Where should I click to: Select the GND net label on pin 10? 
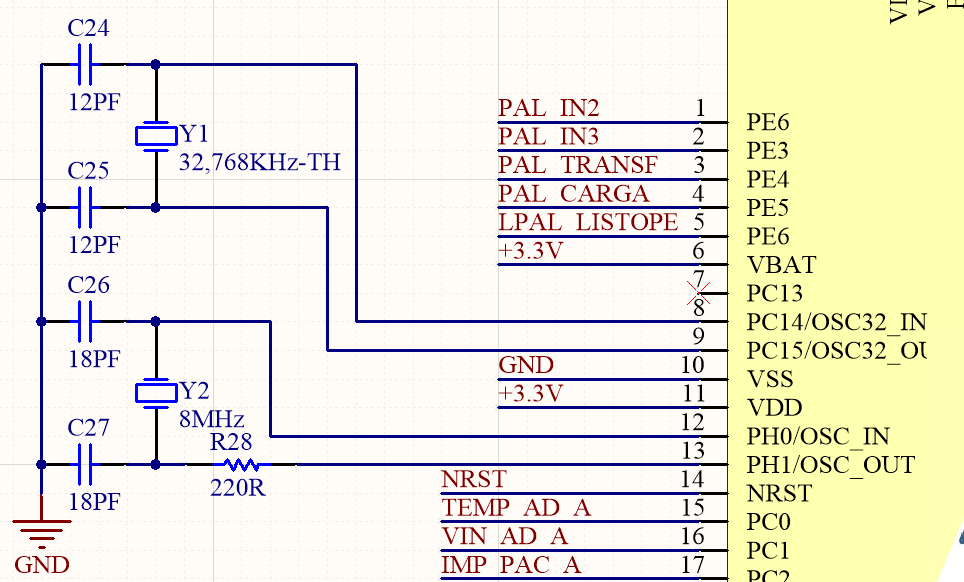coord(526,366)
